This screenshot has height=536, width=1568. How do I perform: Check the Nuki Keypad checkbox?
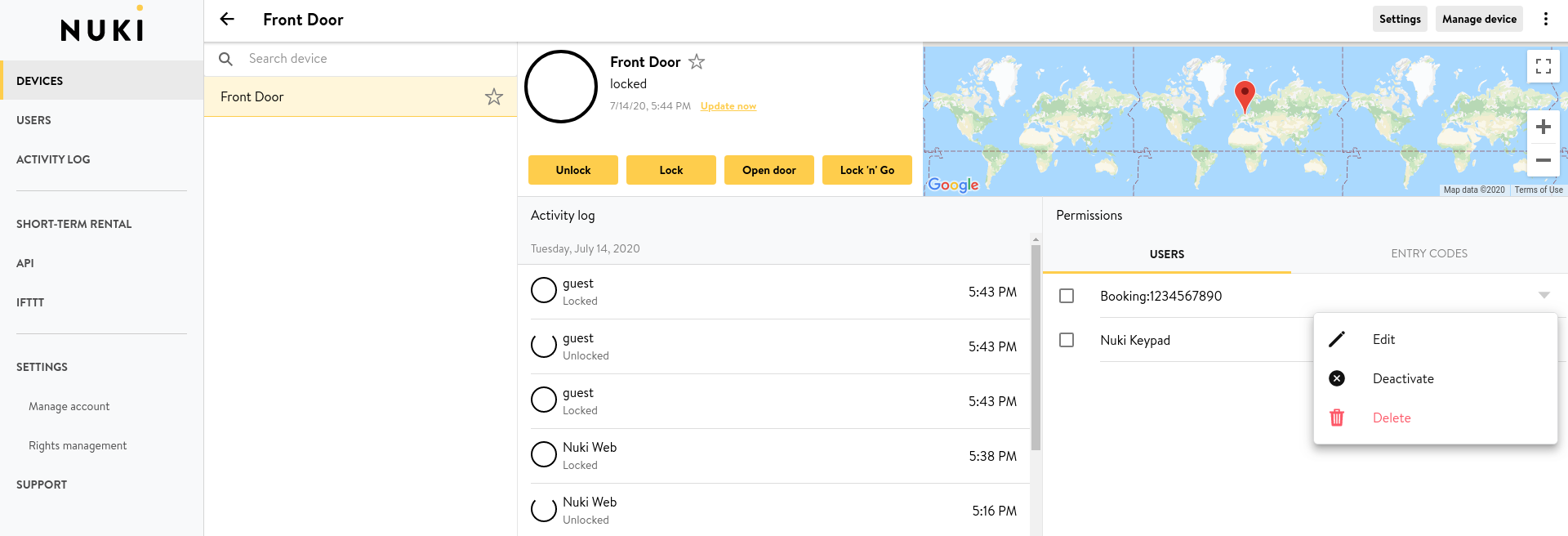click(1067, 340)
